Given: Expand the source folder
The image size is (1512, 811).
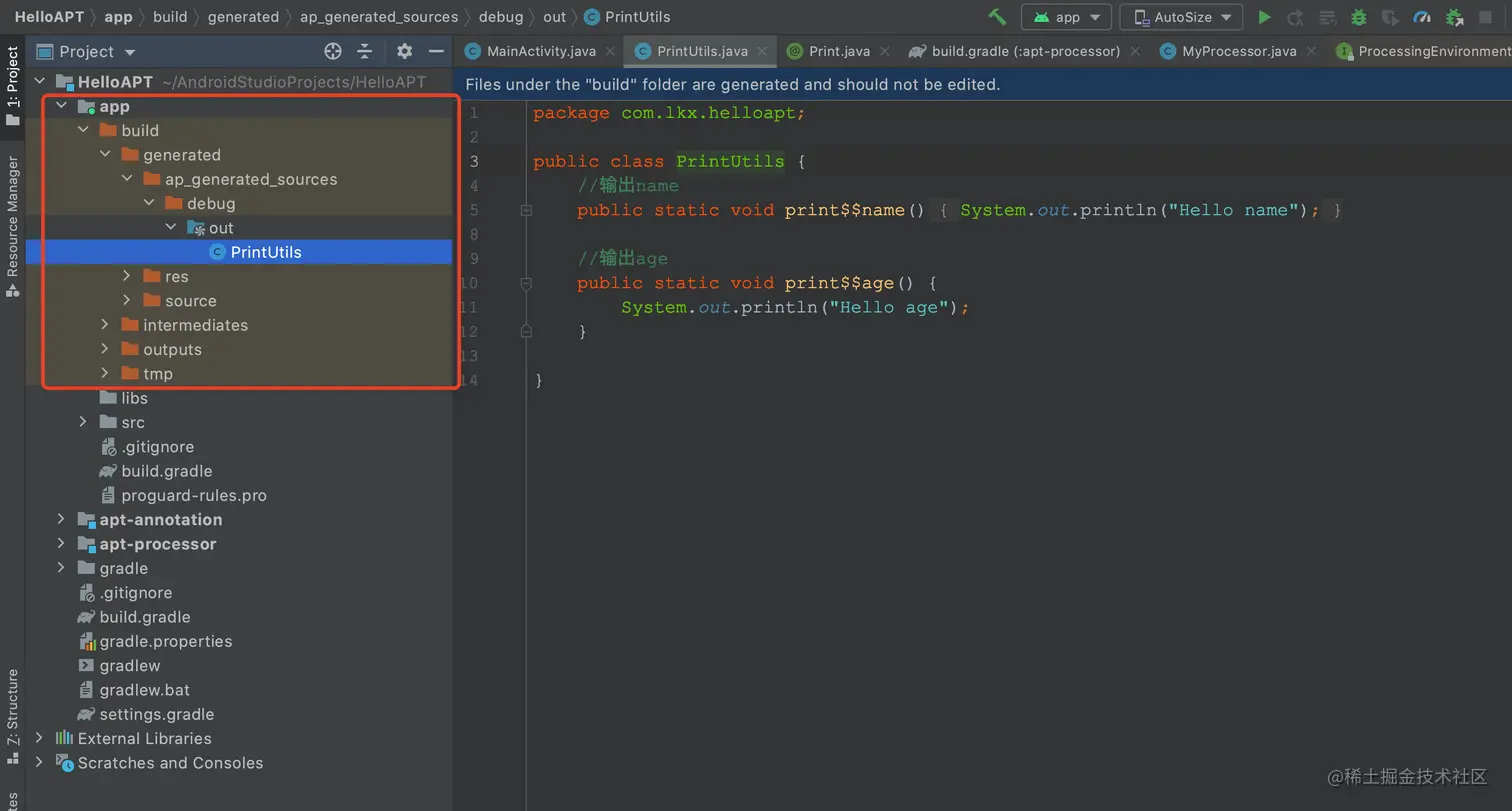Looking at the screenshot, I should 127,301.
